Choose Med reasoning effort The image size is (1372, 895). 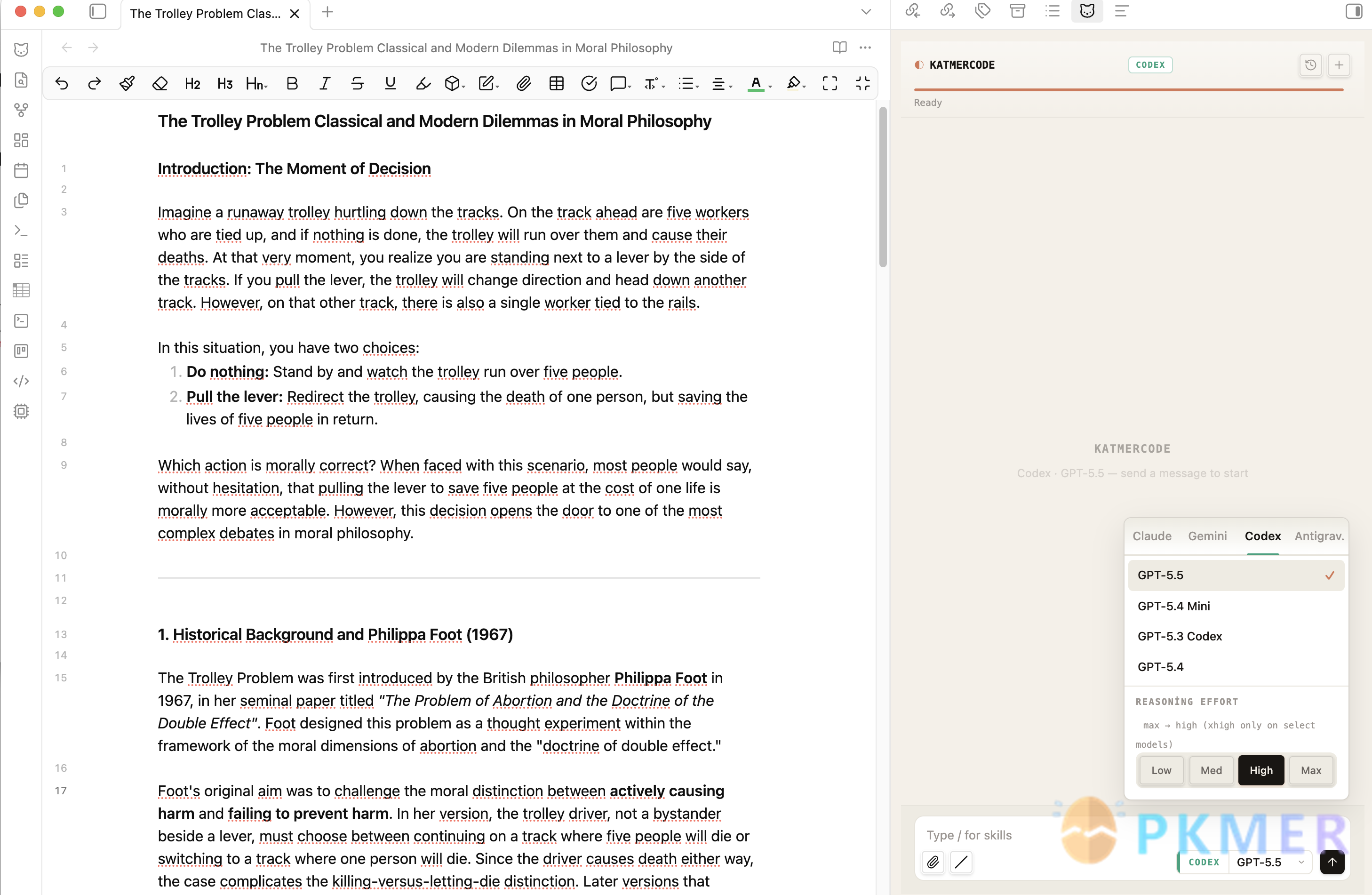click(x=1211, y=770)
